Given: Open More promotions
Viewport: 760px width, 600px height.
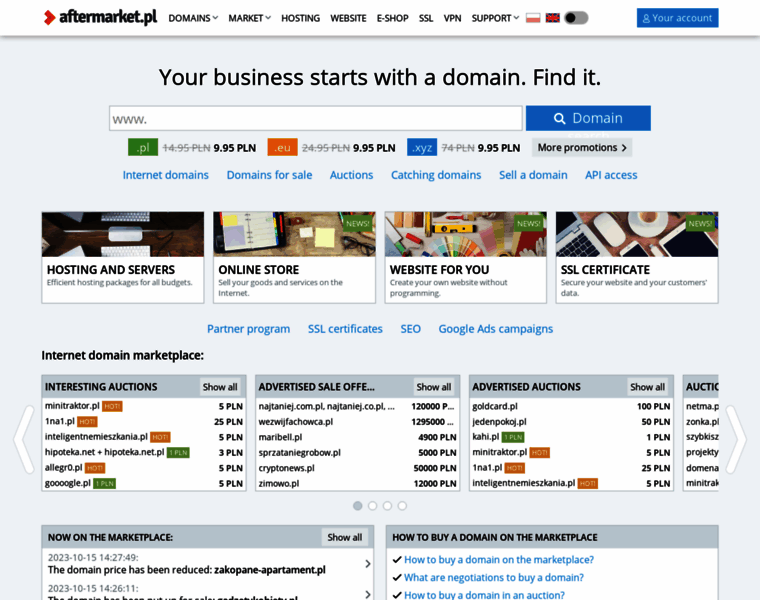Looking at the screenshot, I should pyautogui.click(x=582, y=147).
